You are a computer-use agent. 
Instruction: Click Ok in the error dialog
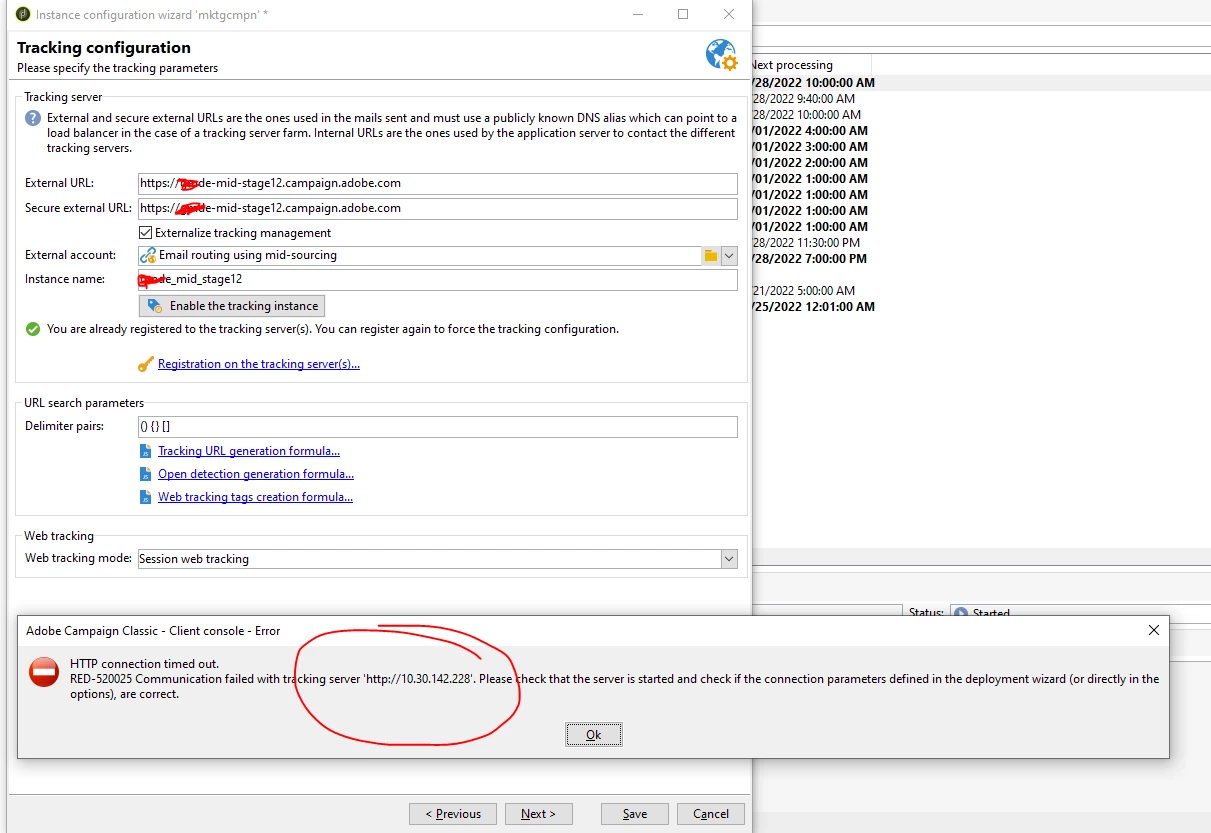[x=593, y=735]
